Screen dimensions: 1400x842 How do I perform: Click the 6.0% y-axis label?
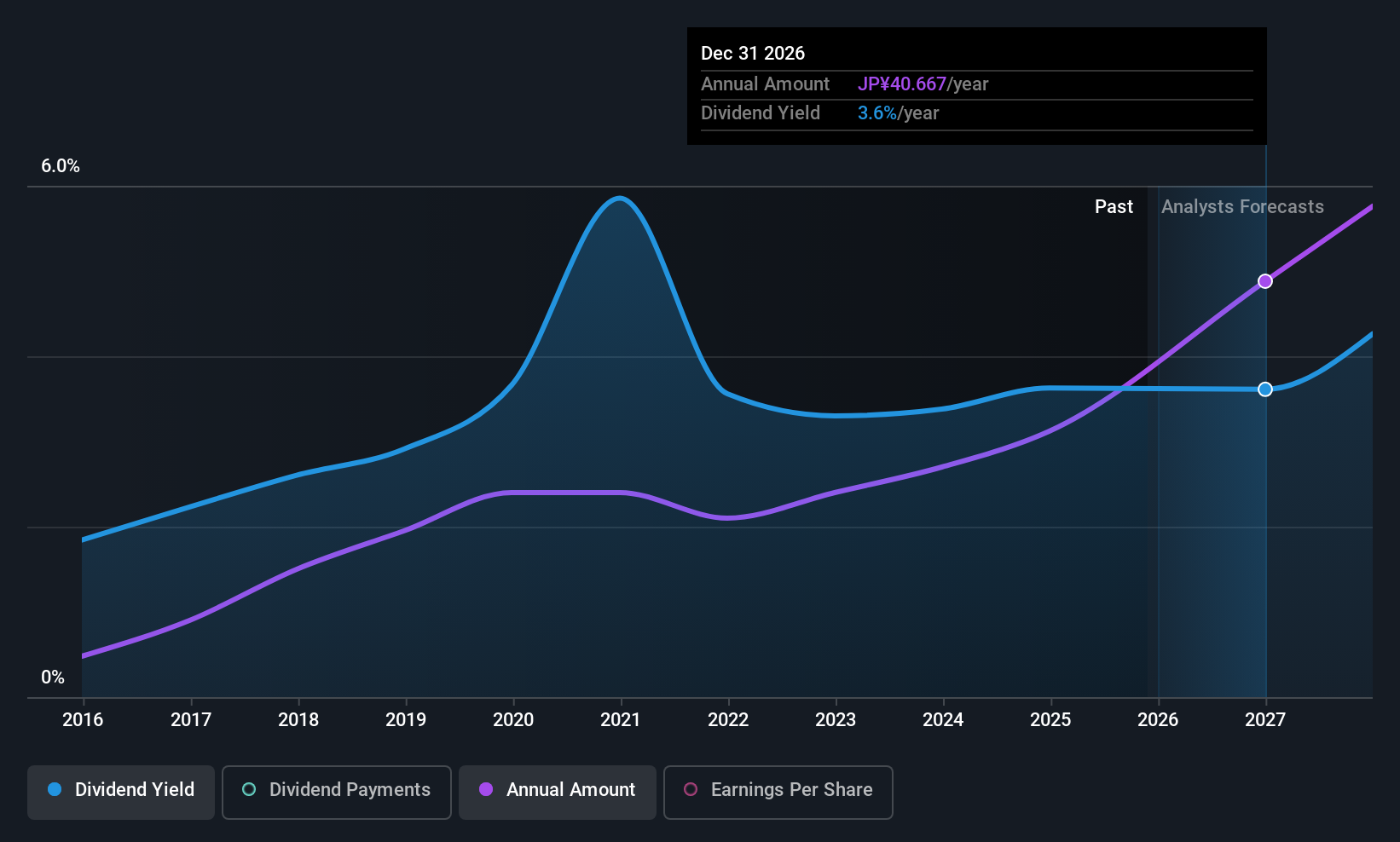click(61, 166)
